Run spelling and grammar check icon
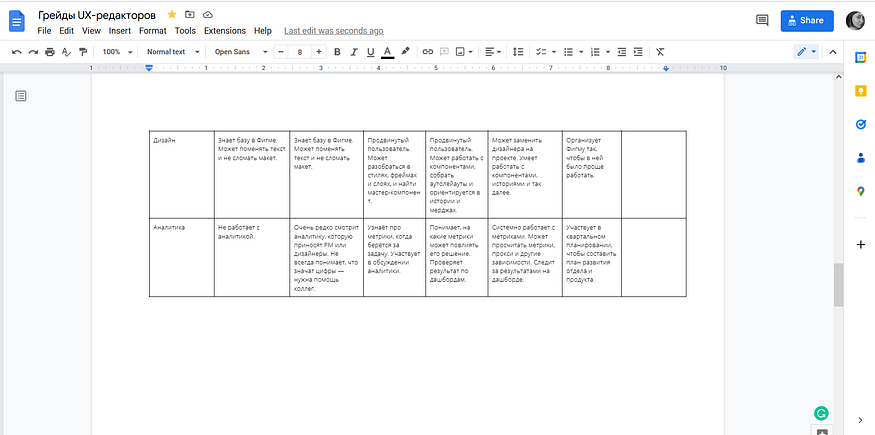The height and width of the screenshot is (435, 875). tap(66, 52)
